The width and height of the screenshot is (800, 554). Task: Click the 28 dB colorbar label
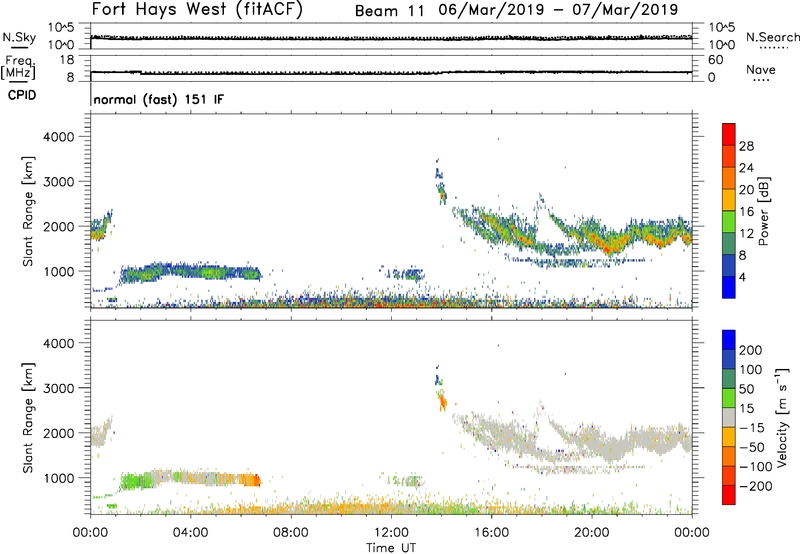coord(746,146)
